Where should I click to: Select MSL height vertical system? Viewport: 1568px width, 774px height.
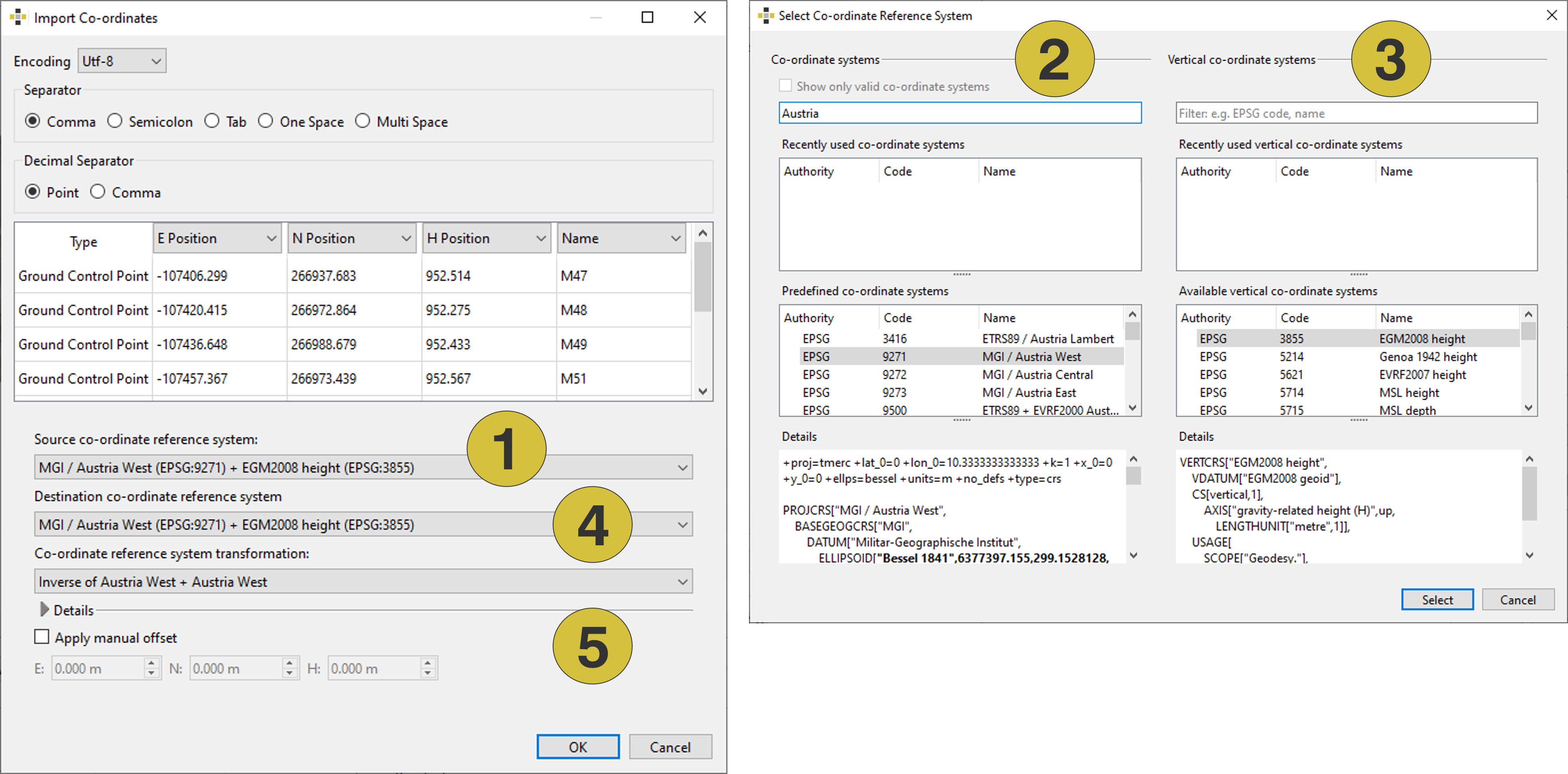[x=1358, y=393]
